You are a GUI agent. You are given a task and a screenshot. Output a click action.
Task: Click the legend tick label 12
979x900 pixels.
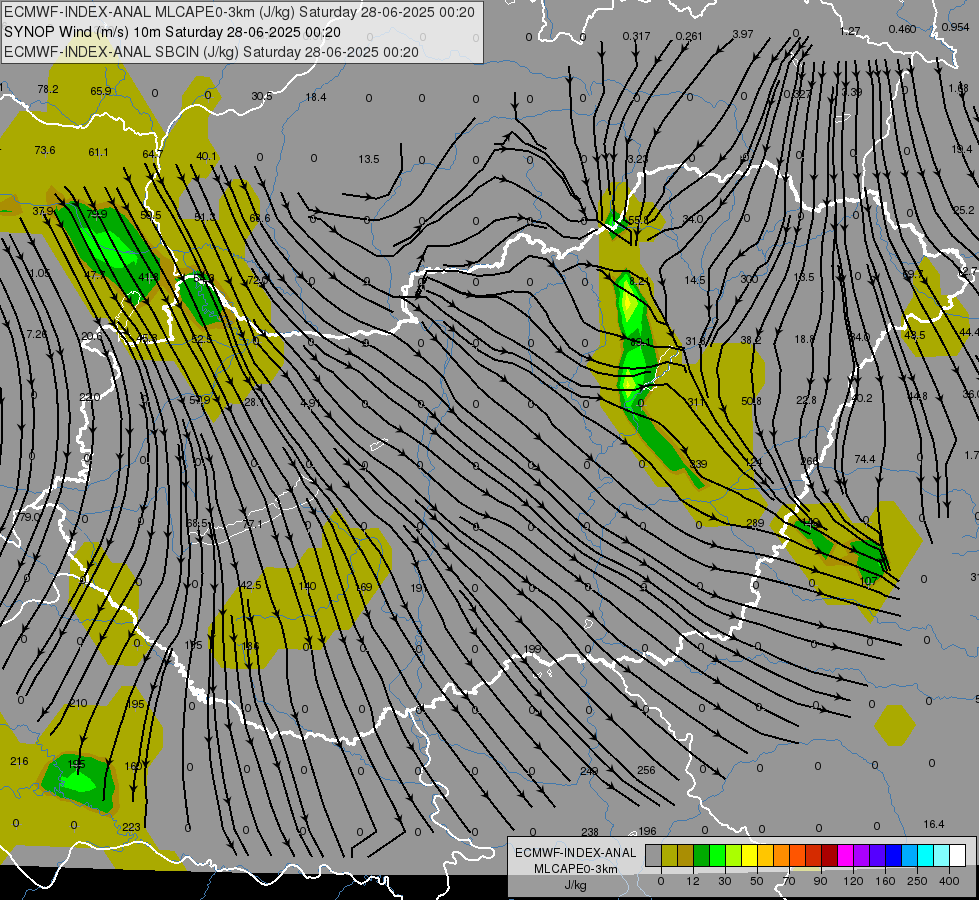click(x=693, y=881)
